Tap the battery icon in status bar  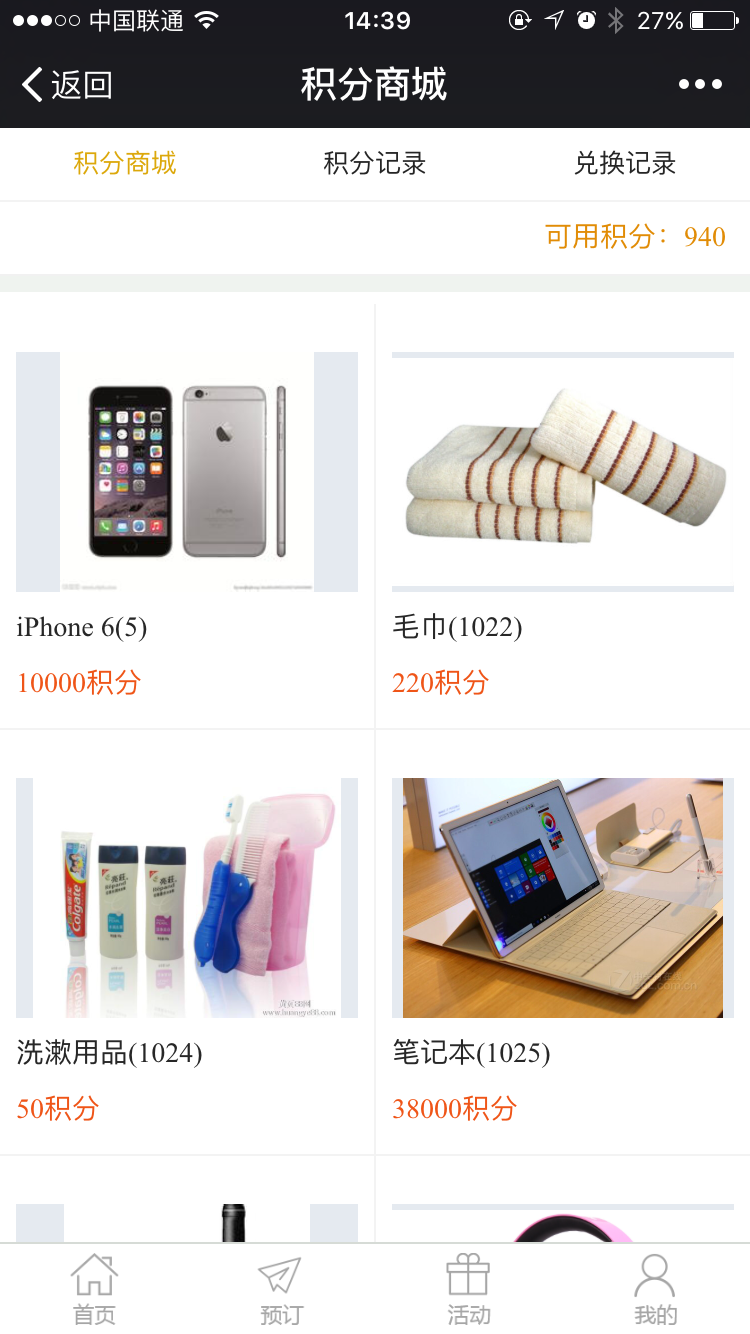tap(713, 20)
